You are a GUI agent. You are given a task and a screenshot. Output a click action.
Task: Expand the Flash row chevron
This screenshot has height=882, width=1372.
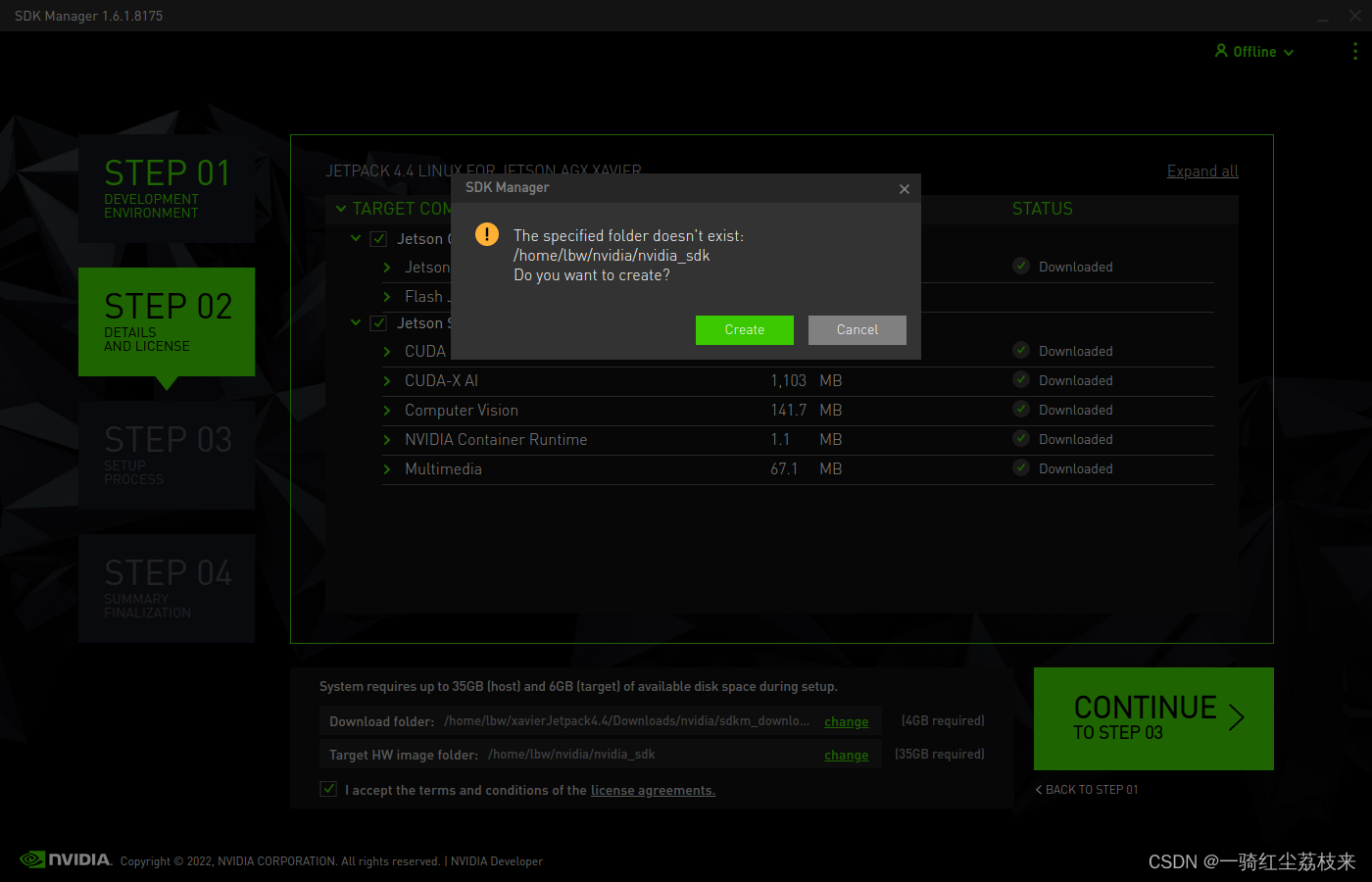pyautogui.click(x=387, y=296)
